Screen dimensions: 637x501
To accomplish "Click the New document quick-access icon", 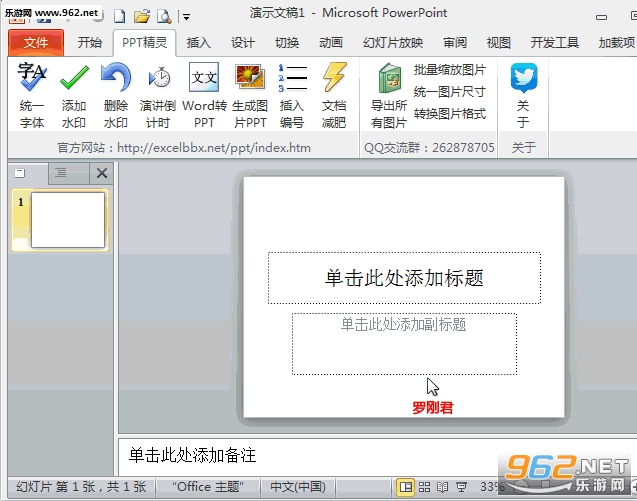I will tap(119, 17).
